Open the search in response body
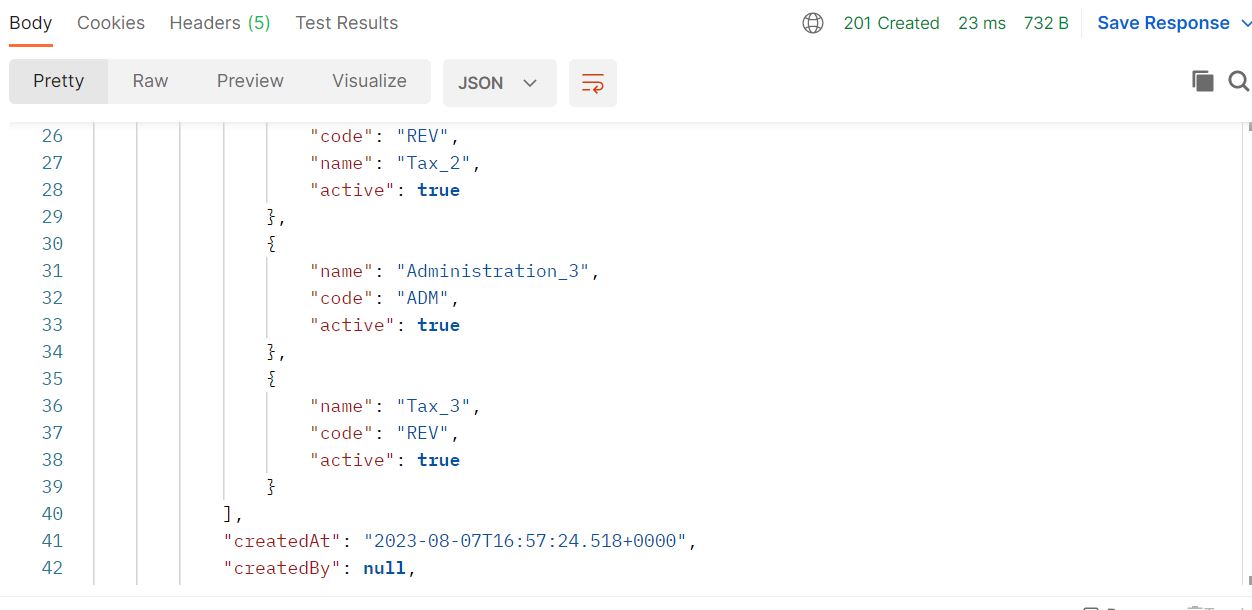The width and height of the screenshot is (1252, 610). (1238, 81)
